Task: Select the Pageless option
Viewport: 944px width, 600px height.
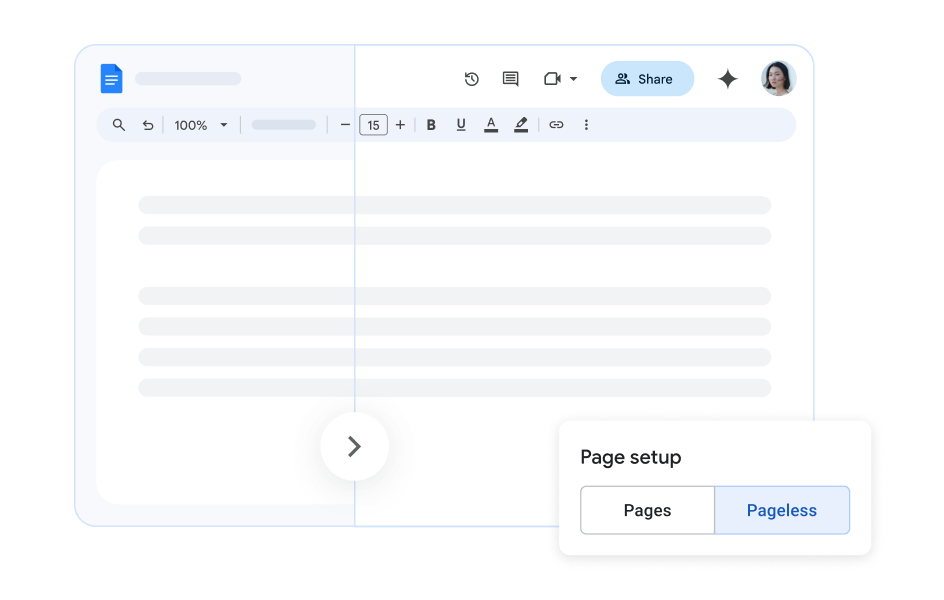Action: click(x=782, y=510)
